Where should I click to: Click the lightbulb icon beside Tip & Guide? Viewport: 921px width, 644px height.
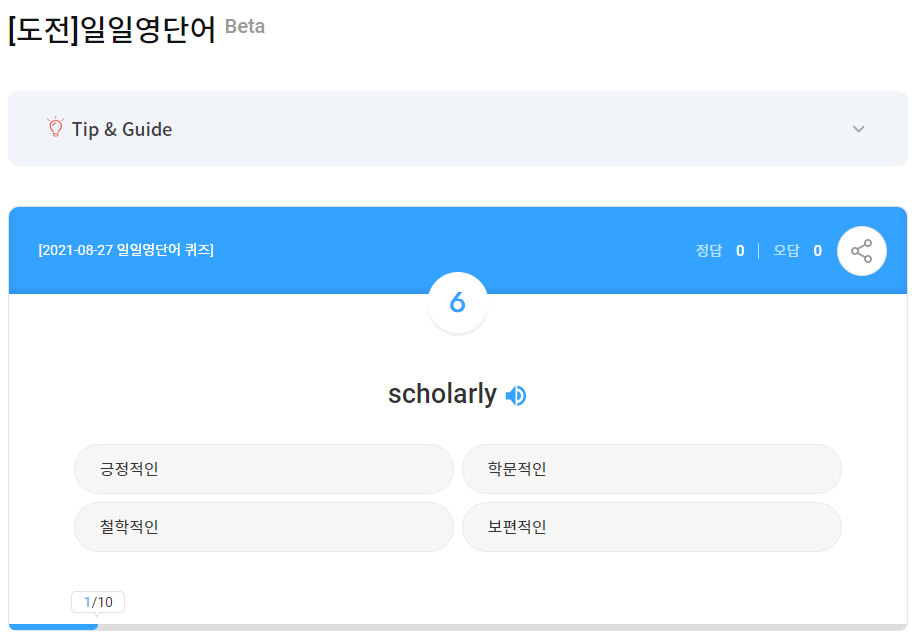55,128
